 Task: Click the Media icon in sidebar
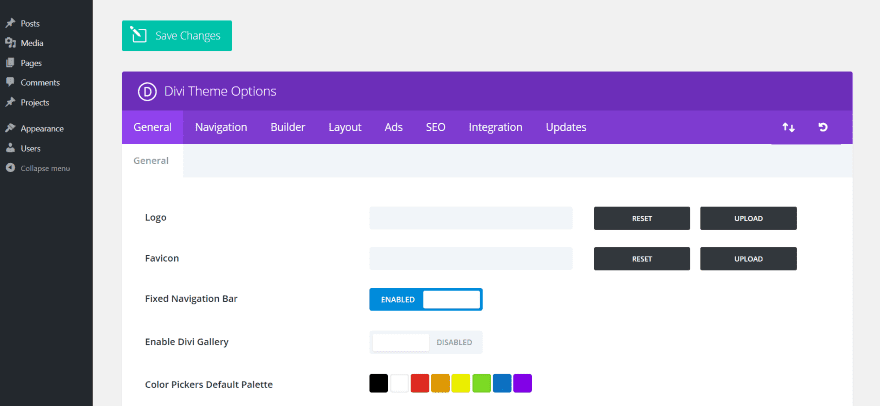pos(10,43)
